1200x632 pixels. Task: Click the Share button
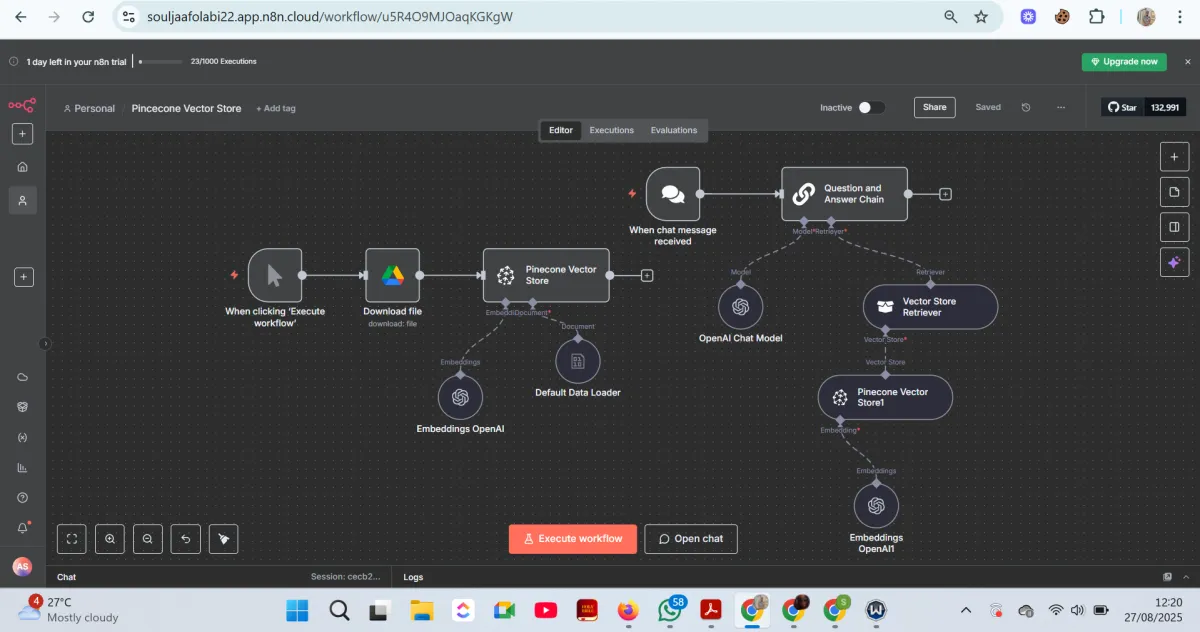coord(935,107)
